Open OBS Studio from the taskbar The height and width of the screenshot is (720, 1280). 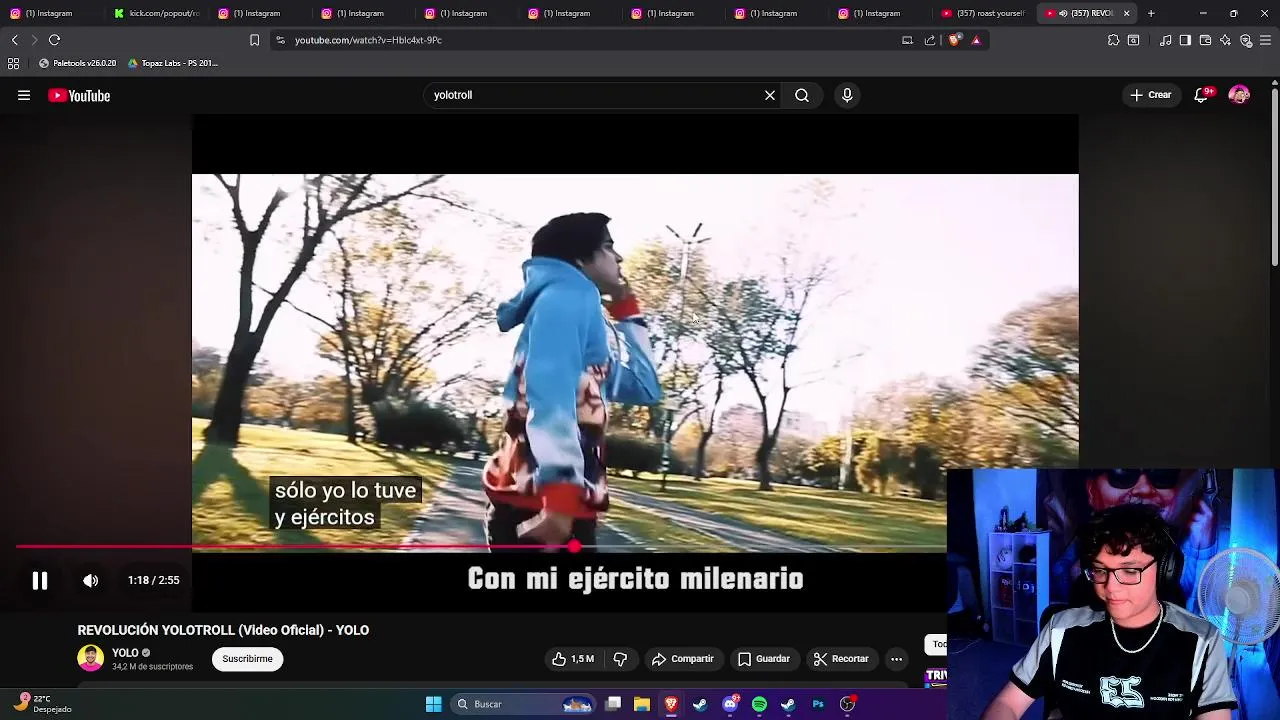click(847, 704)
